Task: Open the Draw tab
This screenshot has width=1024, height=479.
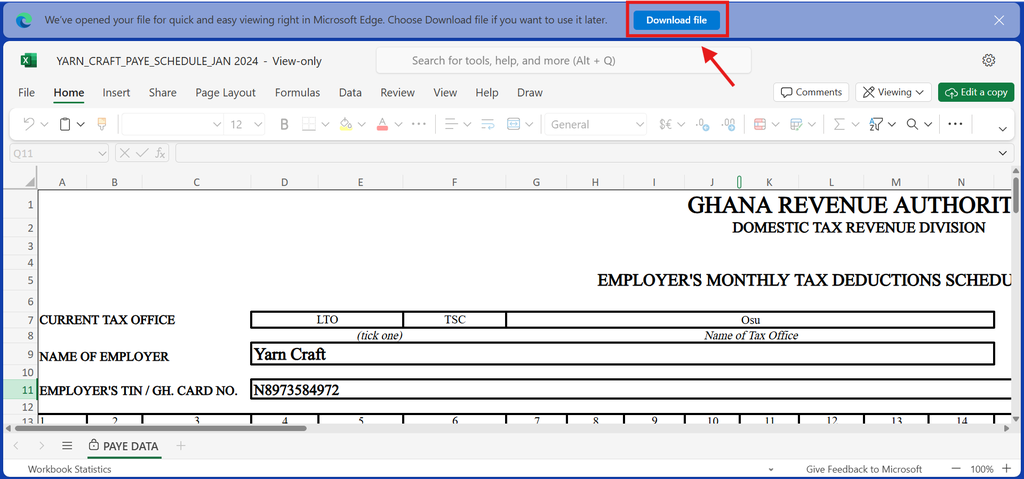Action: pyautogui.click(x=530, y=93)
